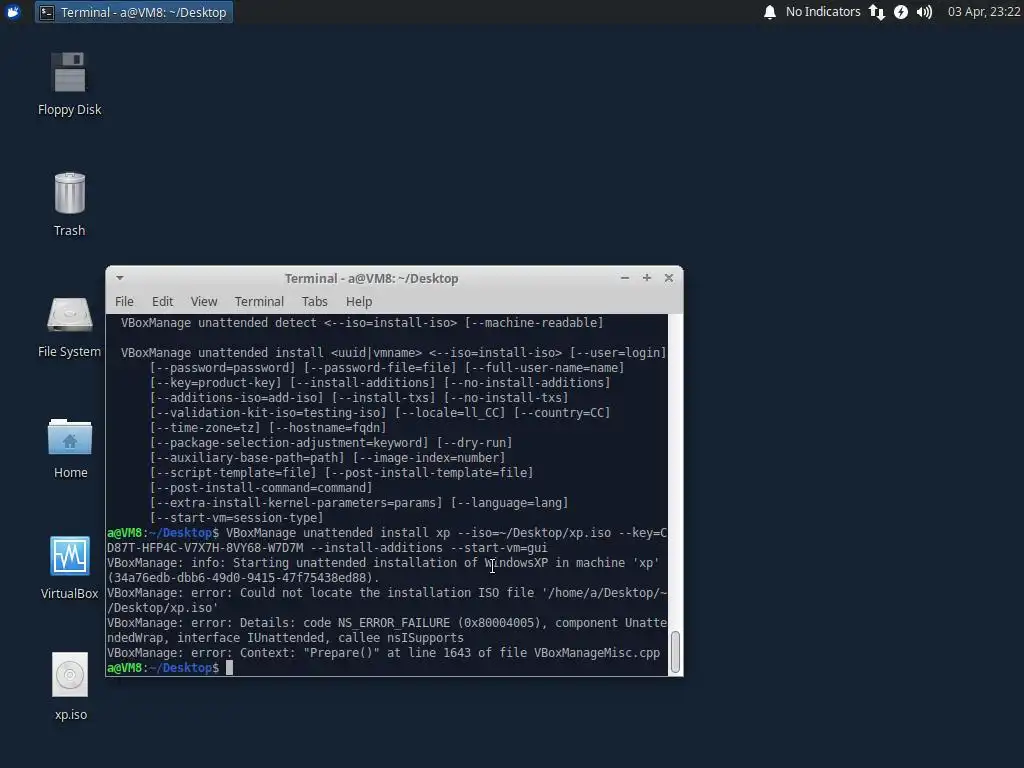Maximize the Terminal window
1024x768 pixels.
pos(647,278)
